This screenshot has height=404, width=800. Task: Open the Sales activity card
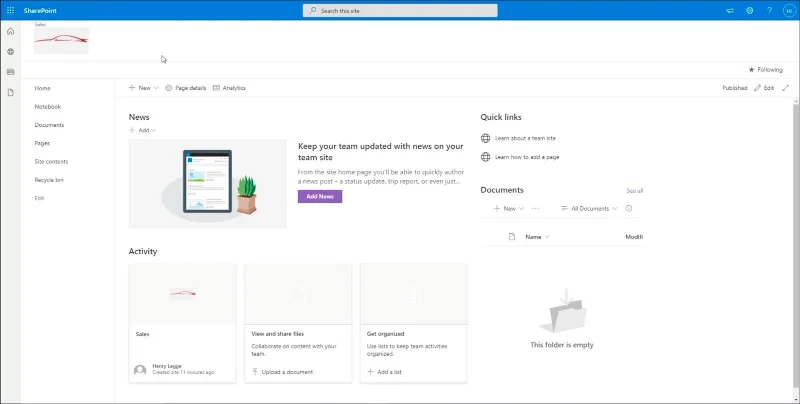[x=182, y=323]
